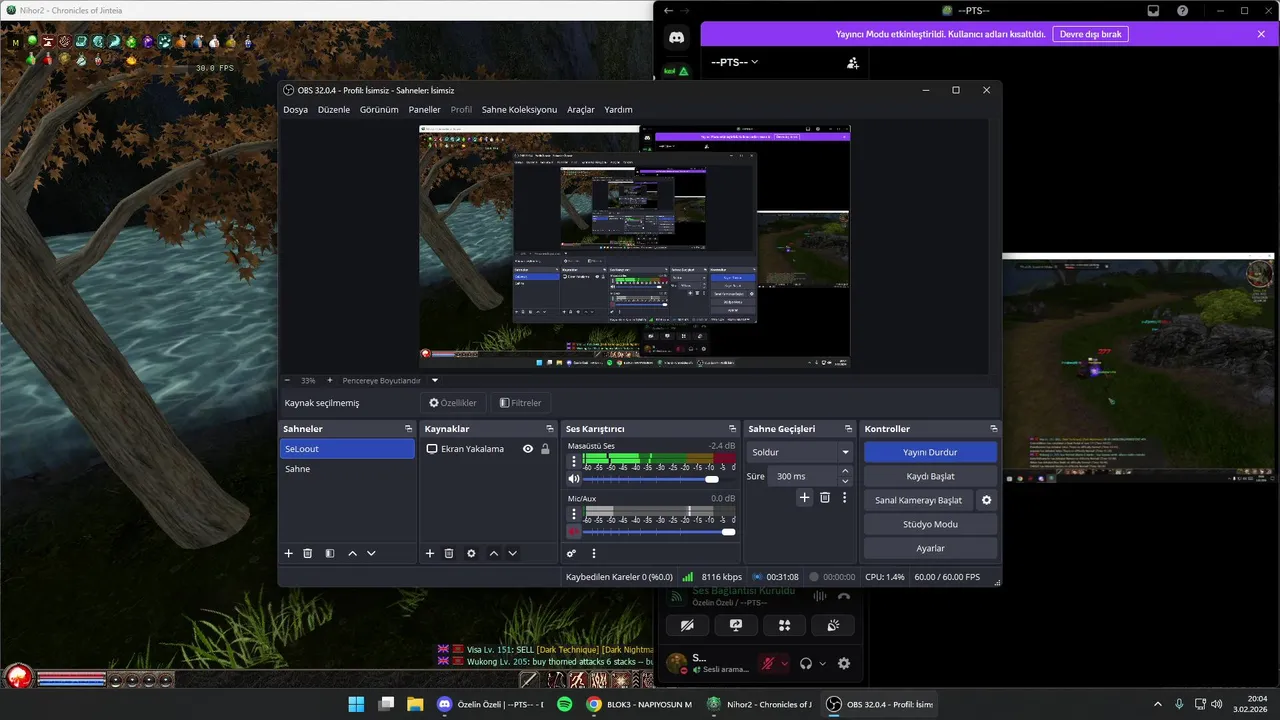Invite people to --PTS-- server
The image size is (1280, 720).
(853, 62)
